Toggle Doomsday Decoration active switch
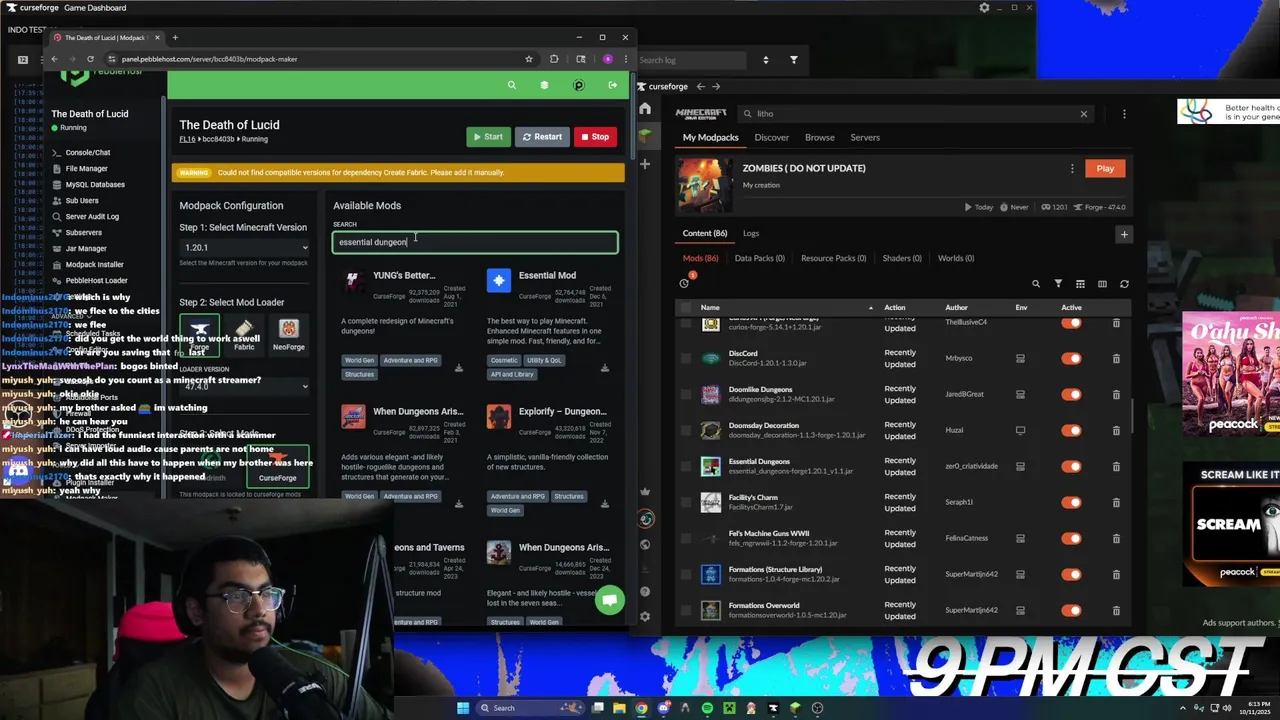1280x720 pixels. click(x=1071, y=430)
